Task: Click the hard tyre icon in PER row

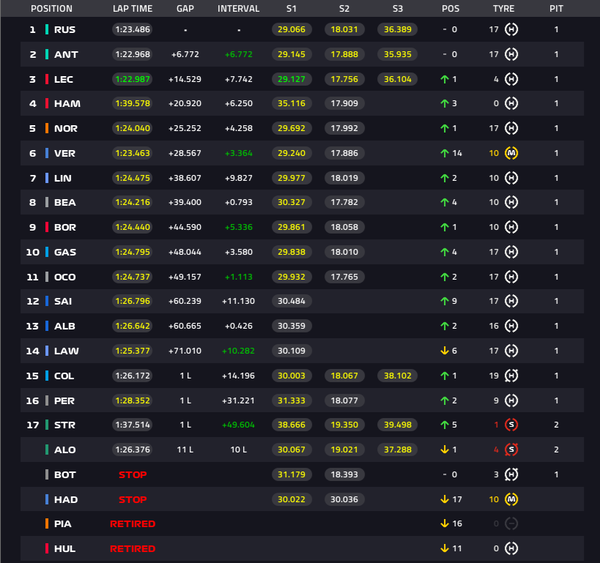Action: pos(511,401)
